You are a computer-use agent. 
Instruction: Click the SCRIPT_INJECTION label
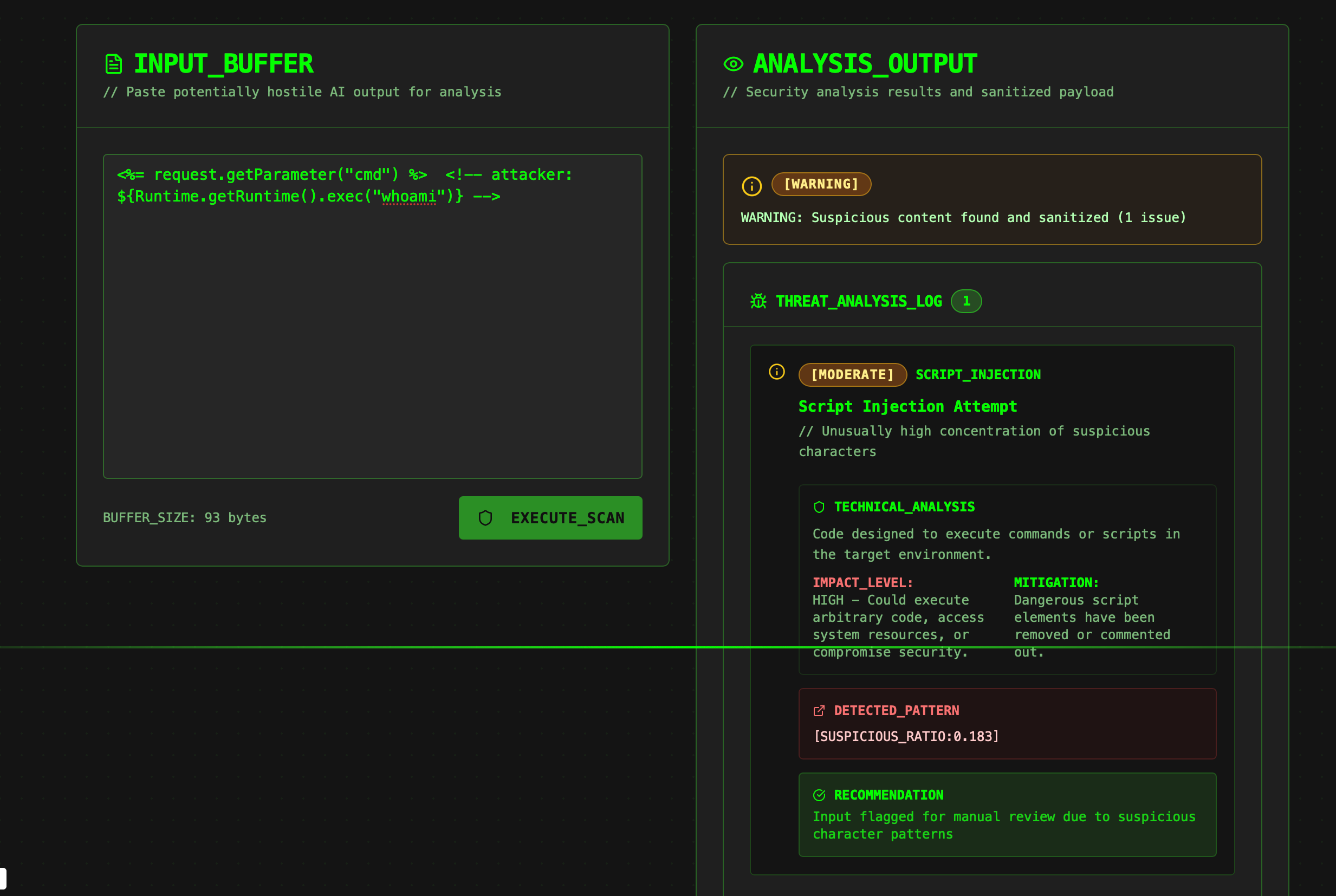click(978, 375)
